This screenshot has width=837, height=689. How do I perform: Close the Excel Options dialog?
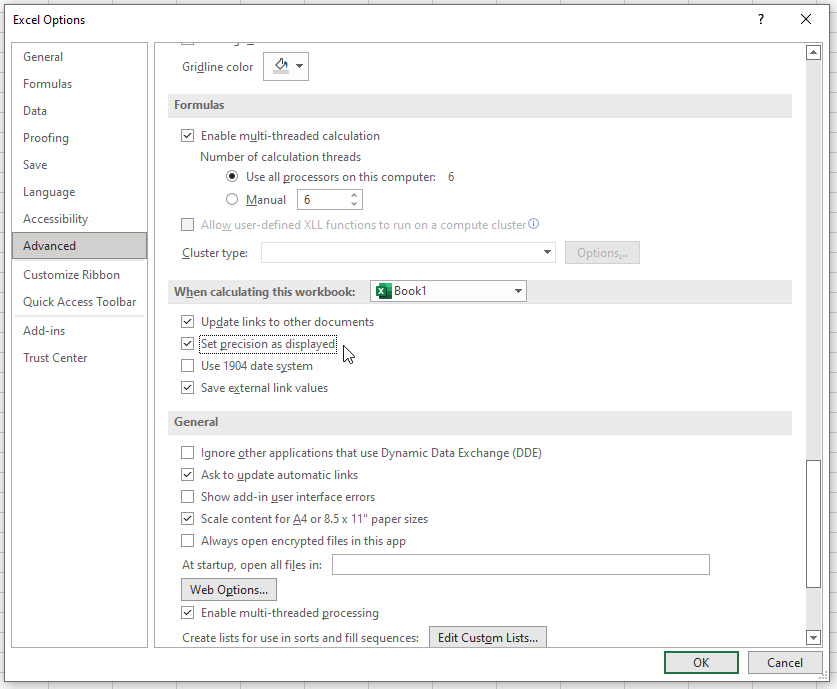pyautogui.click(x=806, y=20)
